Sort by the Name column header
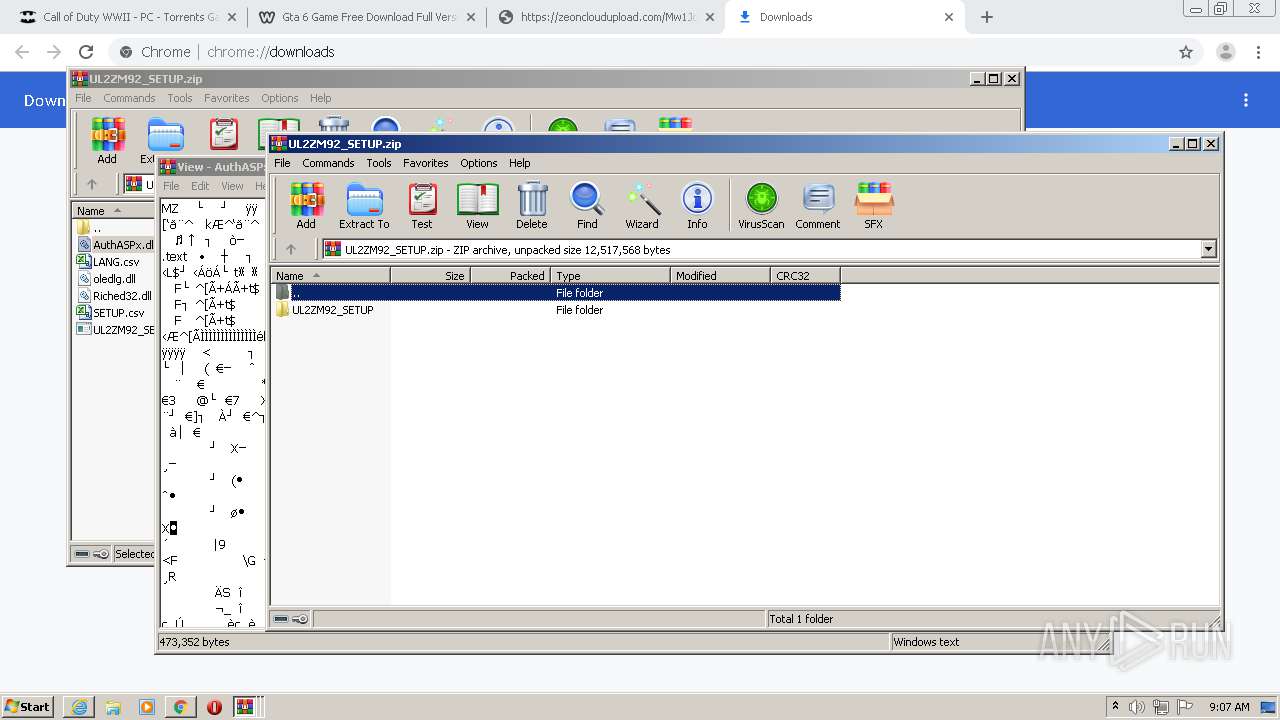 click(x=330, y=276)
